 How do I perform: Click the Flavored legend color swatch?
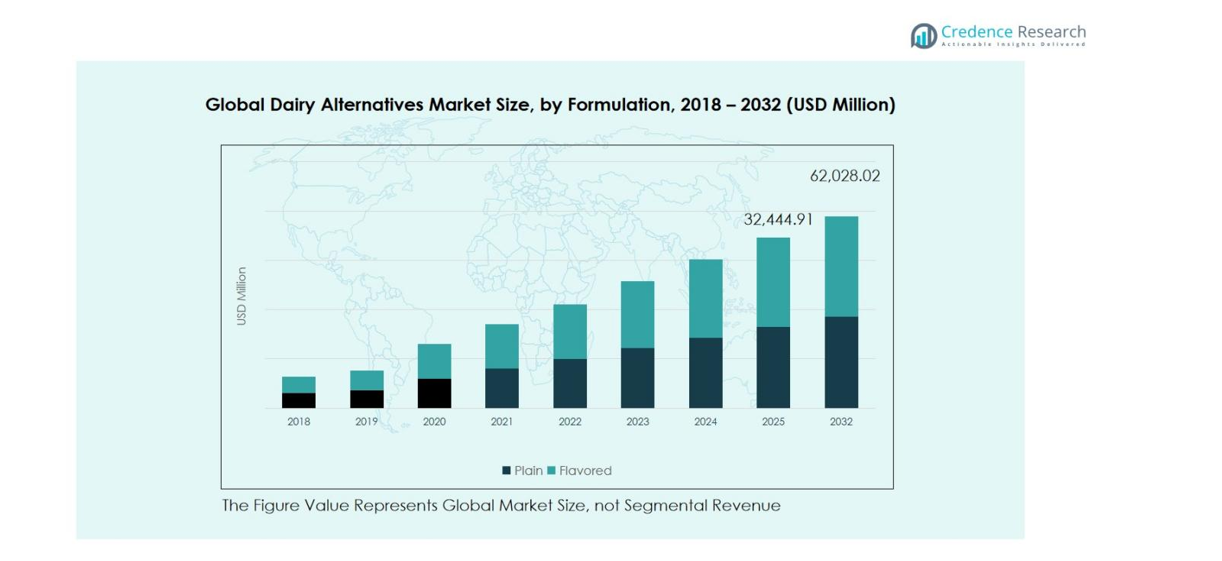coord(551,471)
